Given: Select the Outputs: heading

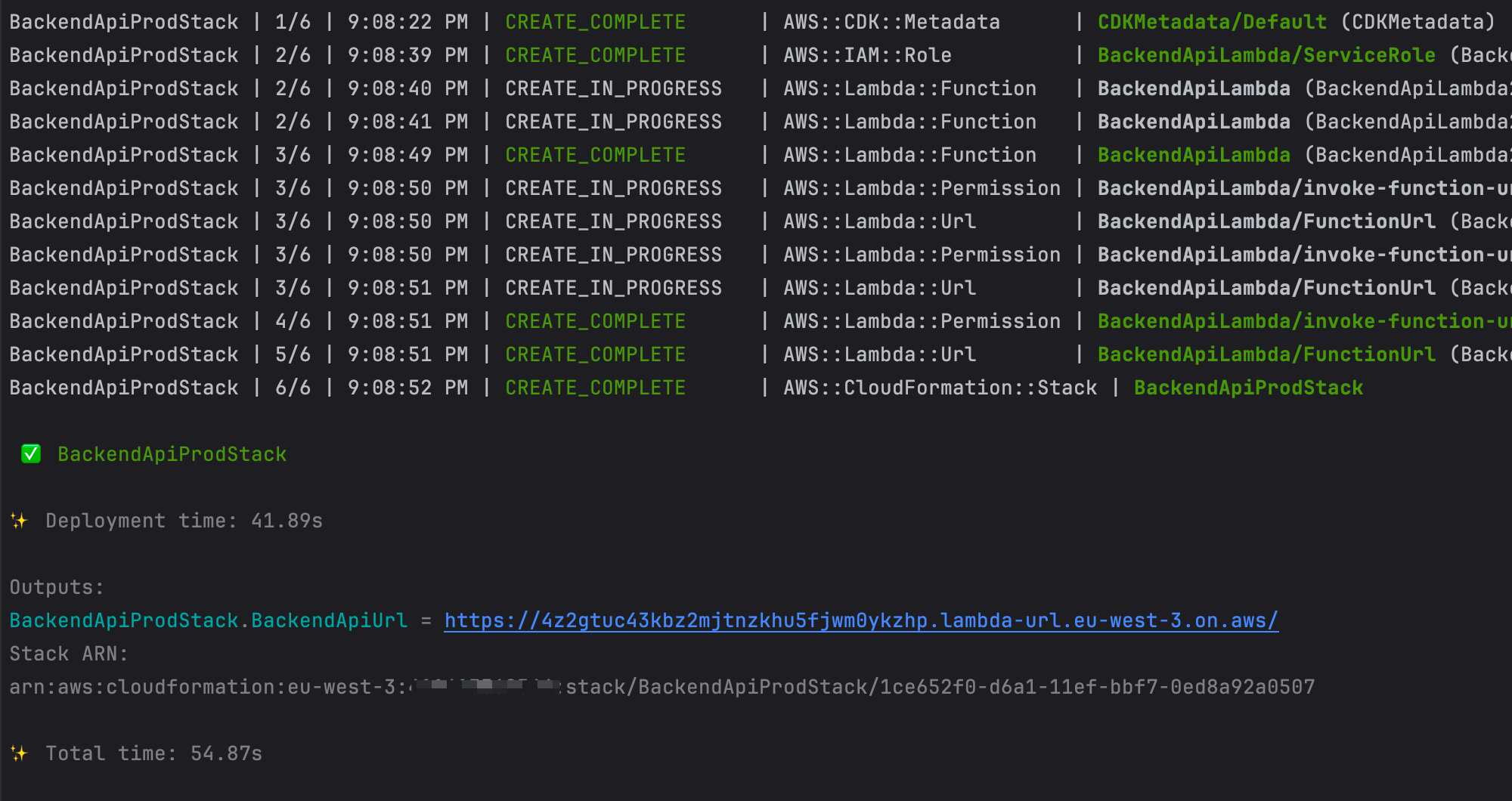Looking at the screenshot, I should (x=53, y=586).
